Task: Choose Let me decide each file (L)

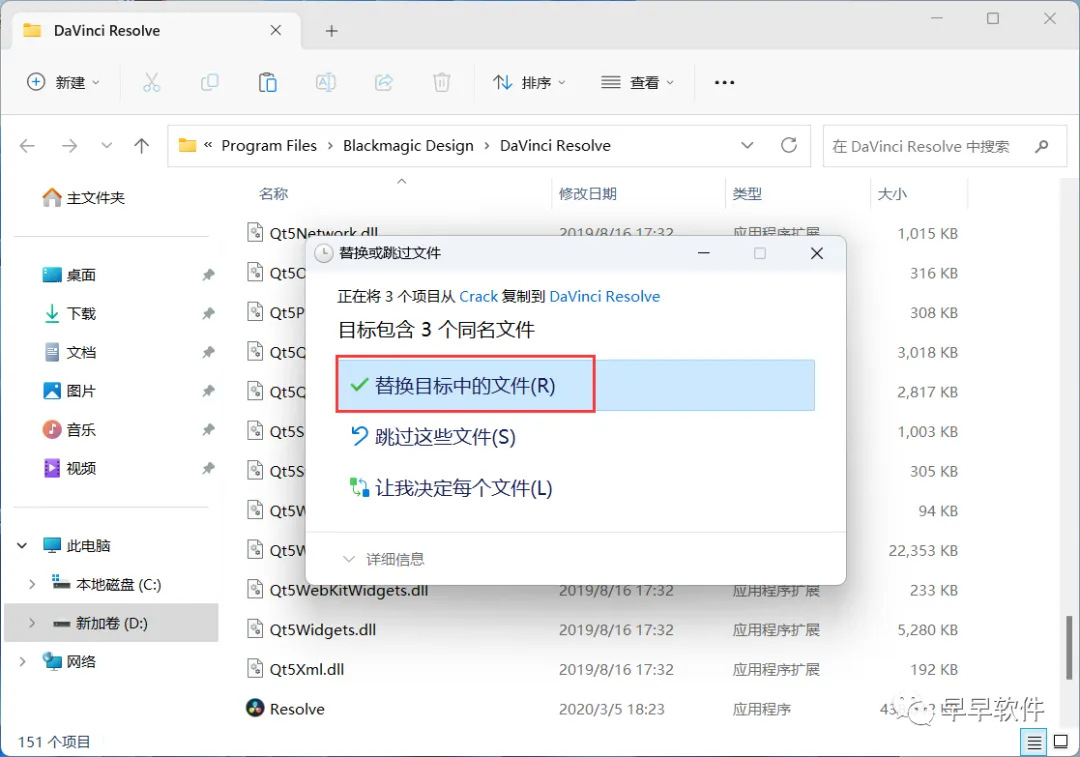Action: tap(451, 488)
